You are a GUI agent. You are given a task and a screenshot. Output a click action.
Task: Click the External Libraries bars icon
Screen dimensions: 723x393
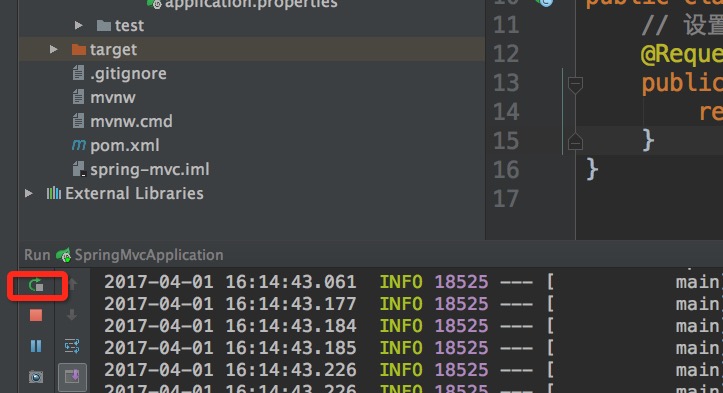tap(53, 193)
